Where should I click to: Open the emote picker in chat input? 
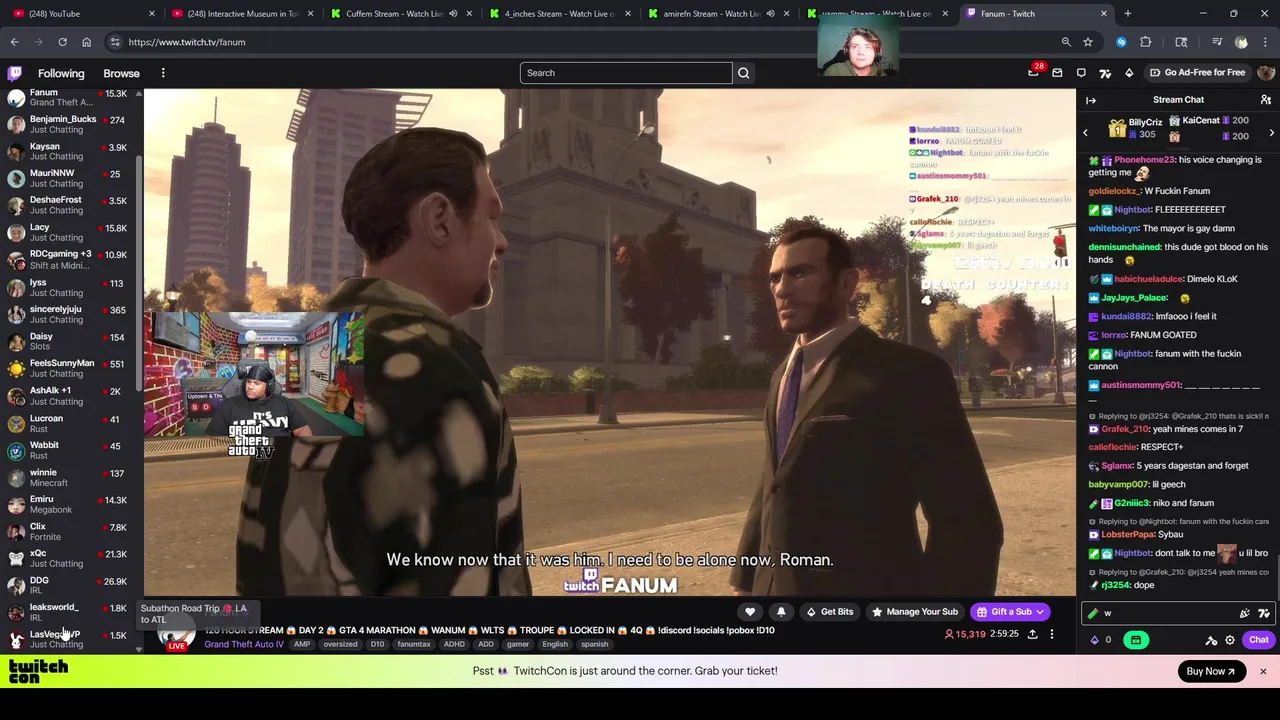(x=1244, y=613)
